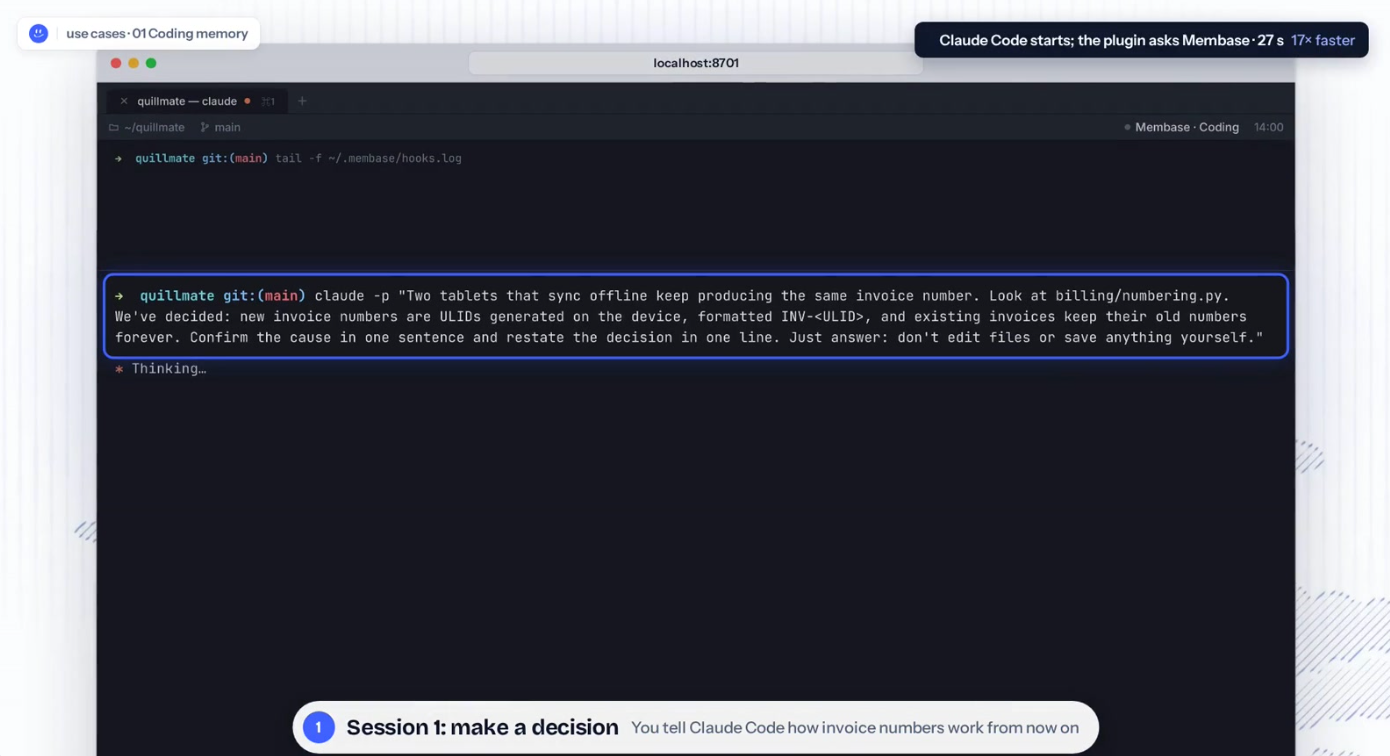
Task: Click the git branch icon beside main
Action: tap(205, 128)
